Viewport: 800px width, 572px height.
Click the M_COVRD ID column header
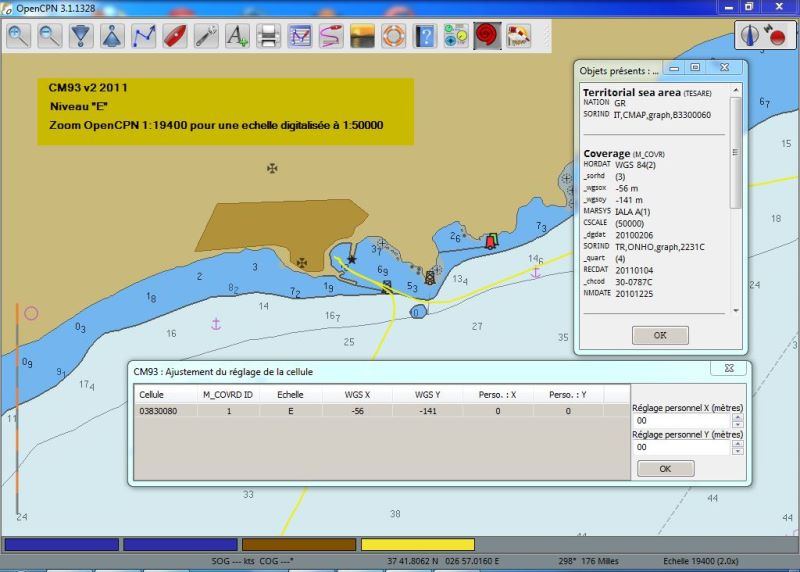pos(228,394)
